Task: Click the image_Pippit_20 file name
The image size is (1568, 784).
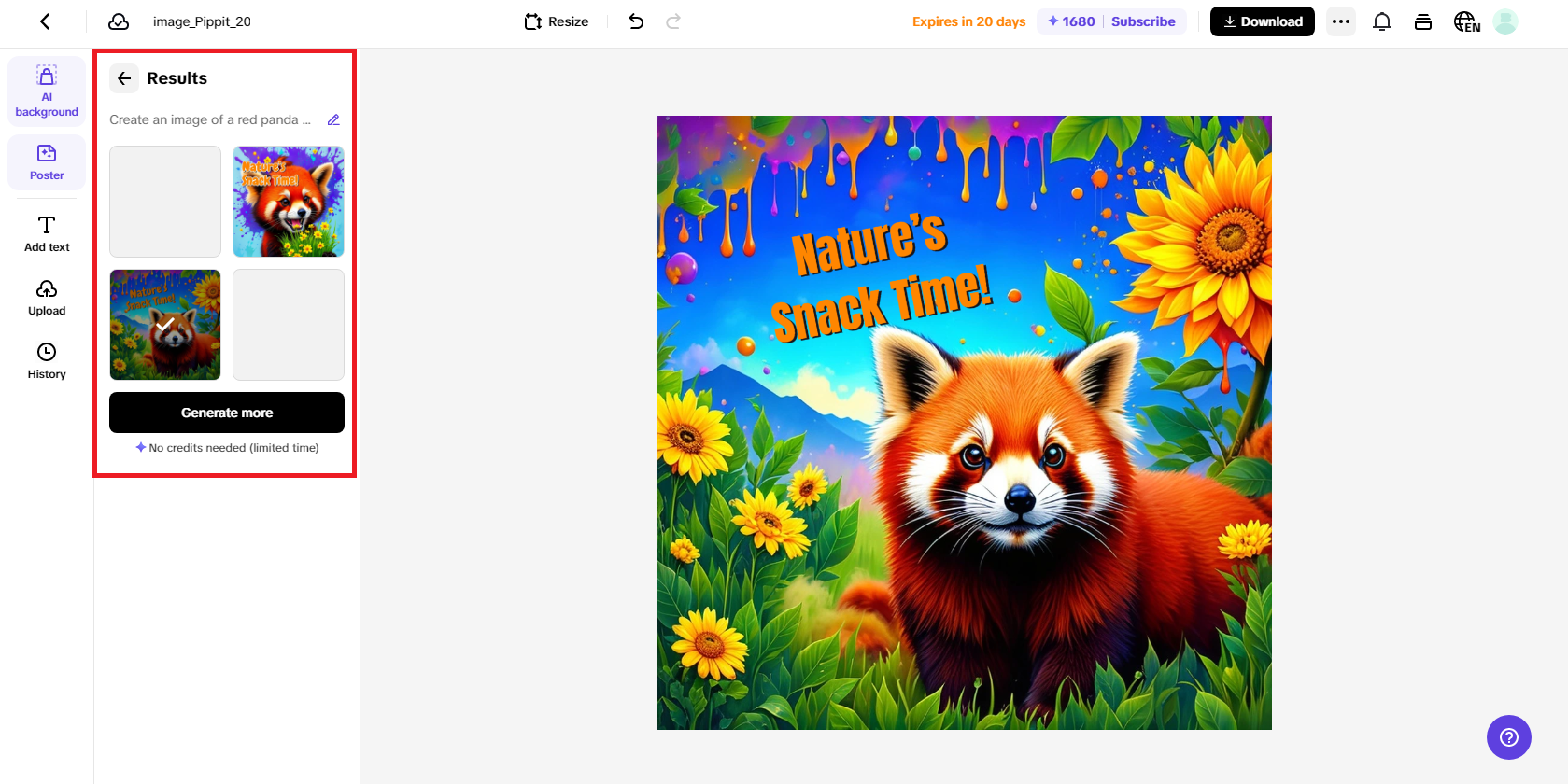Action: (202, 21)
